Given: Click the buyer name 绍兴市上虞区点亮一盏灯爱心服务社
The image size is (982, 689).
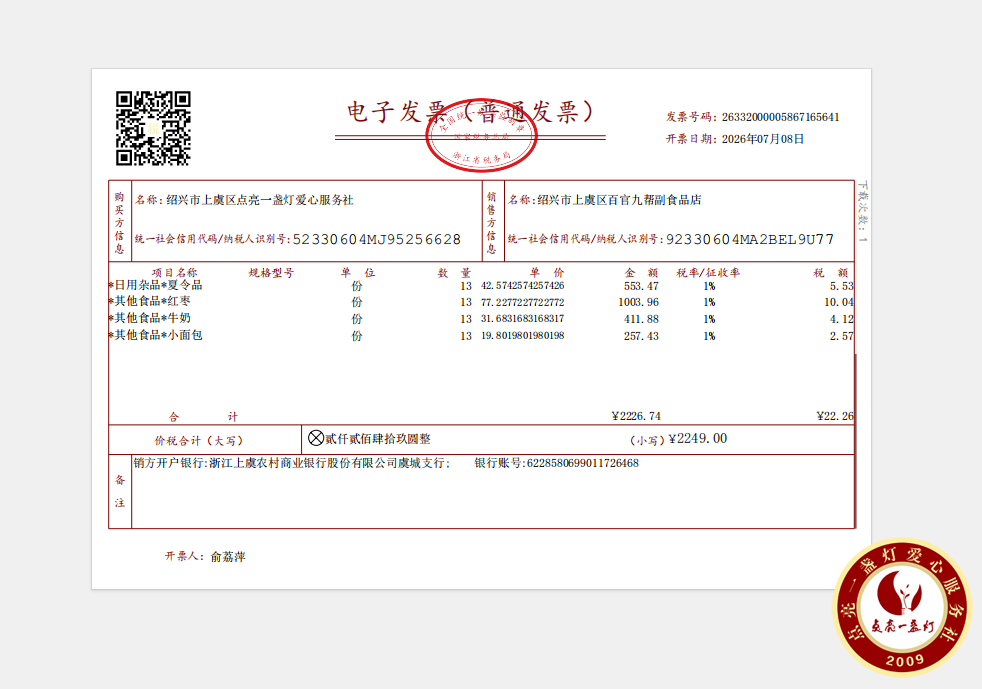Looking at the screenshot, I should tap(260, 200).
